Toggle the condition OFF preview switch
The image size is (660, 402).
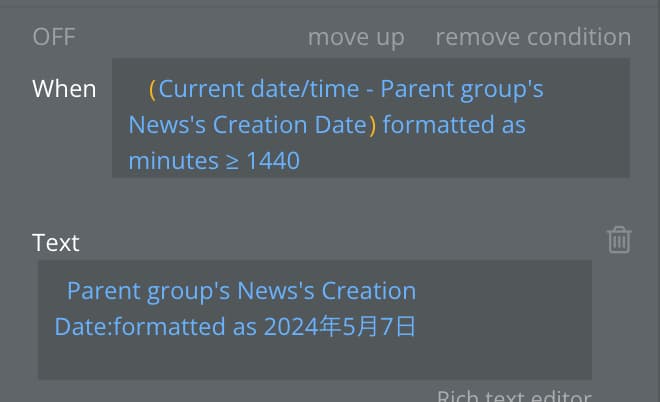pyautogui.click(x=54, y=37)
